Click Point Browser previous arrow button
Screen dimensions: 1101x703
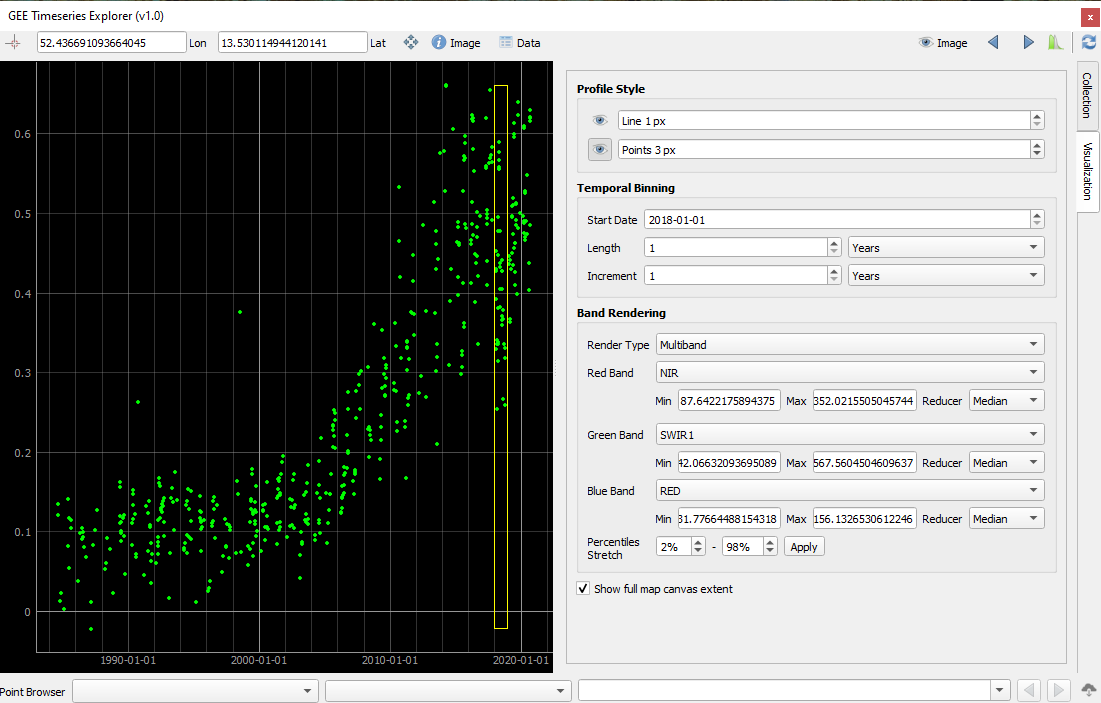click(x=1029, y=690)
